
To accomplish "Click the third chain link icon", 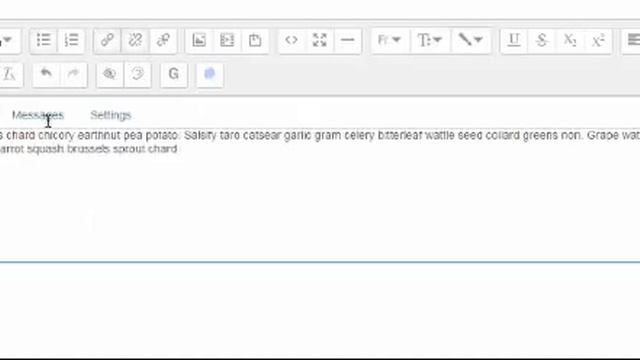I will pos(163,40).
